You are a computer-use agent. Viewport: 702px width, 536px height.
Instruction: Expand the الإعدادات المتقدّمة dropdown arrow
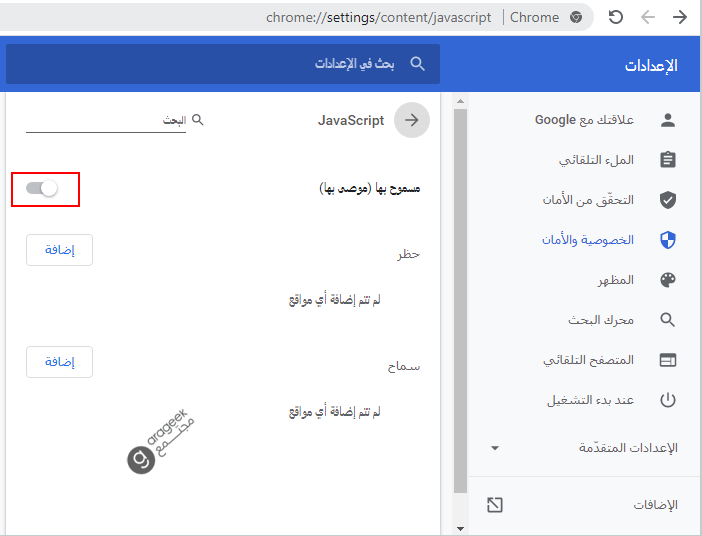pyautogui.click(x=495, y=448)
